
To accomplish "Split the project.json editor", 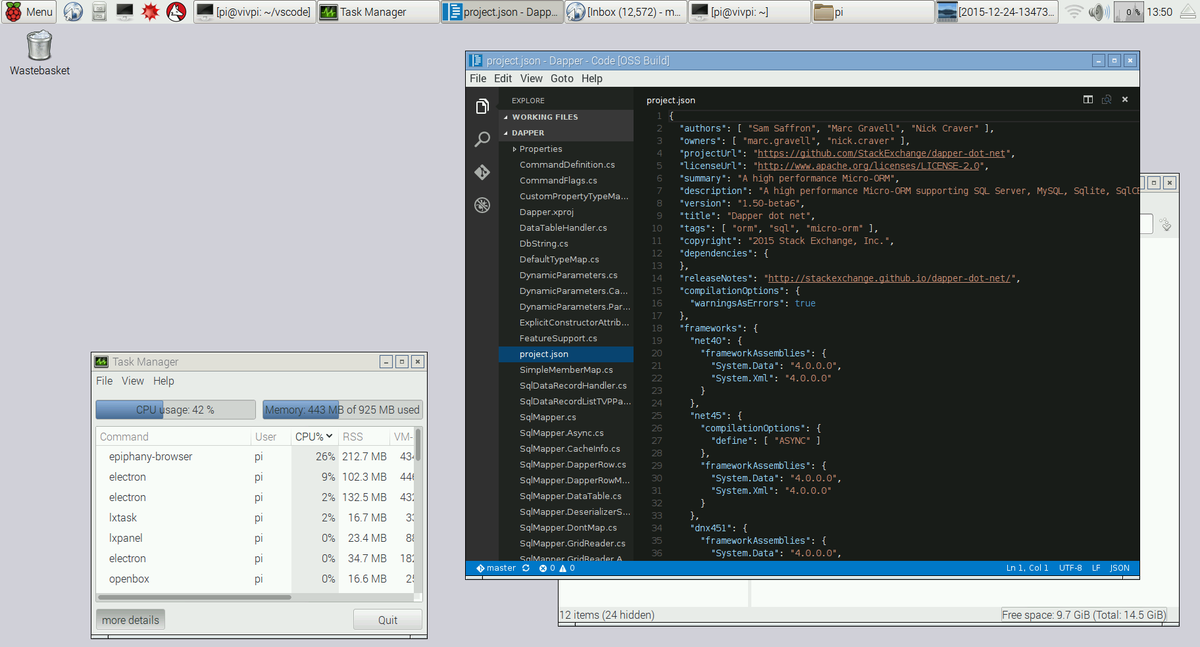I will [1088, 99].
